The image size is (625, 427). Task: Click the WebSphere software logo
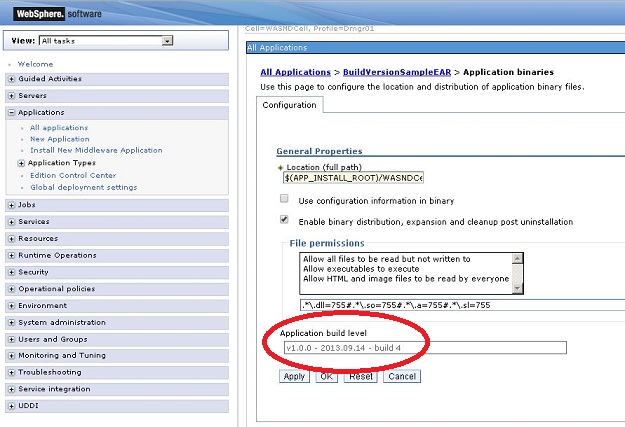click(x=58, y=14)
